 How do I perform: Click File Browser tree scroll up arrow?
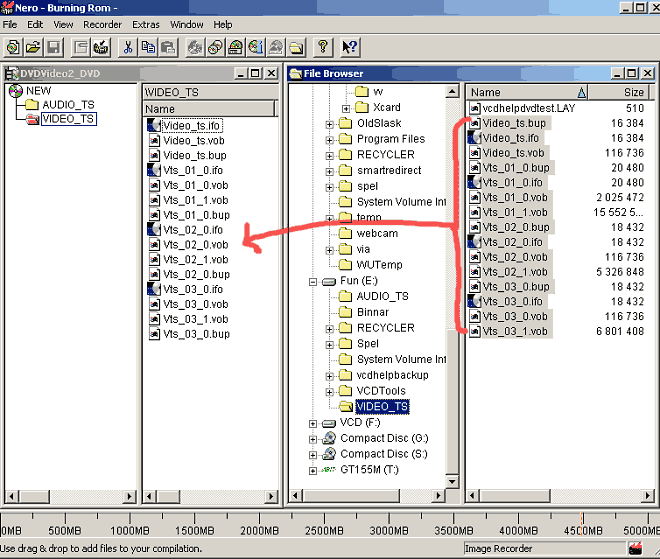tap(452, 91)
